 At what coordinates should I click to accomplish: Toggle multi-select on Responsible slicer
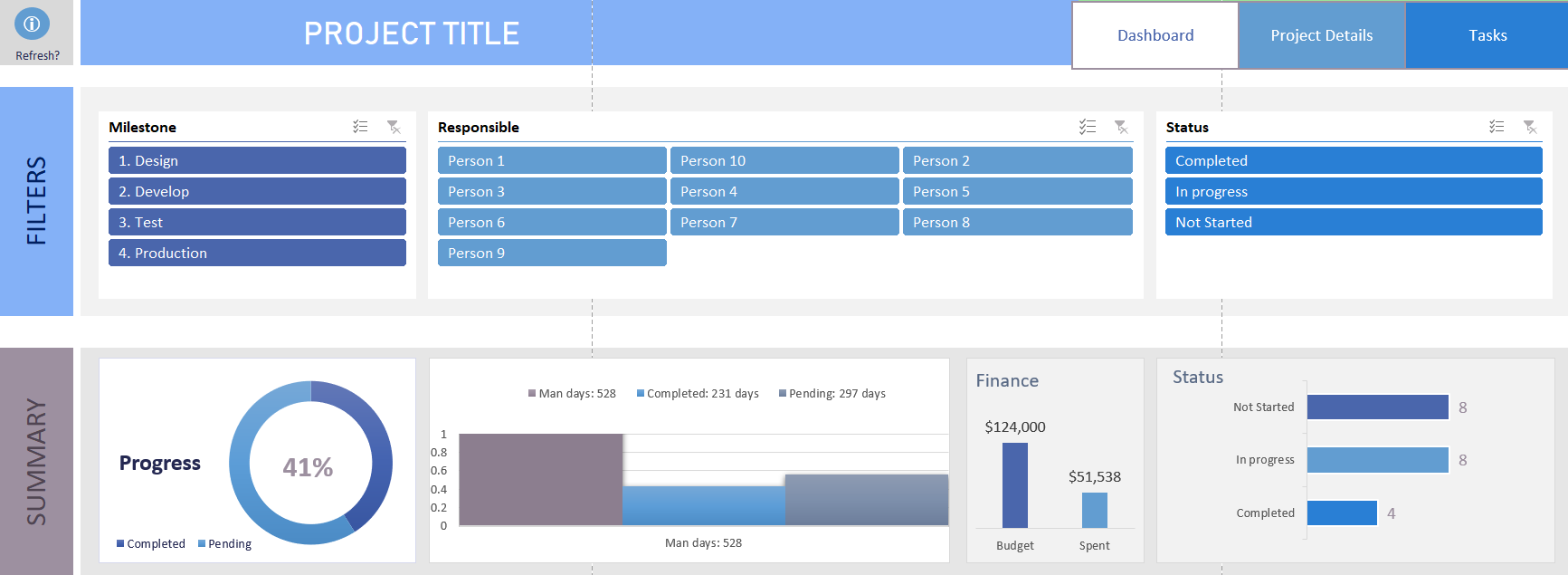(x=1088, y=127)
